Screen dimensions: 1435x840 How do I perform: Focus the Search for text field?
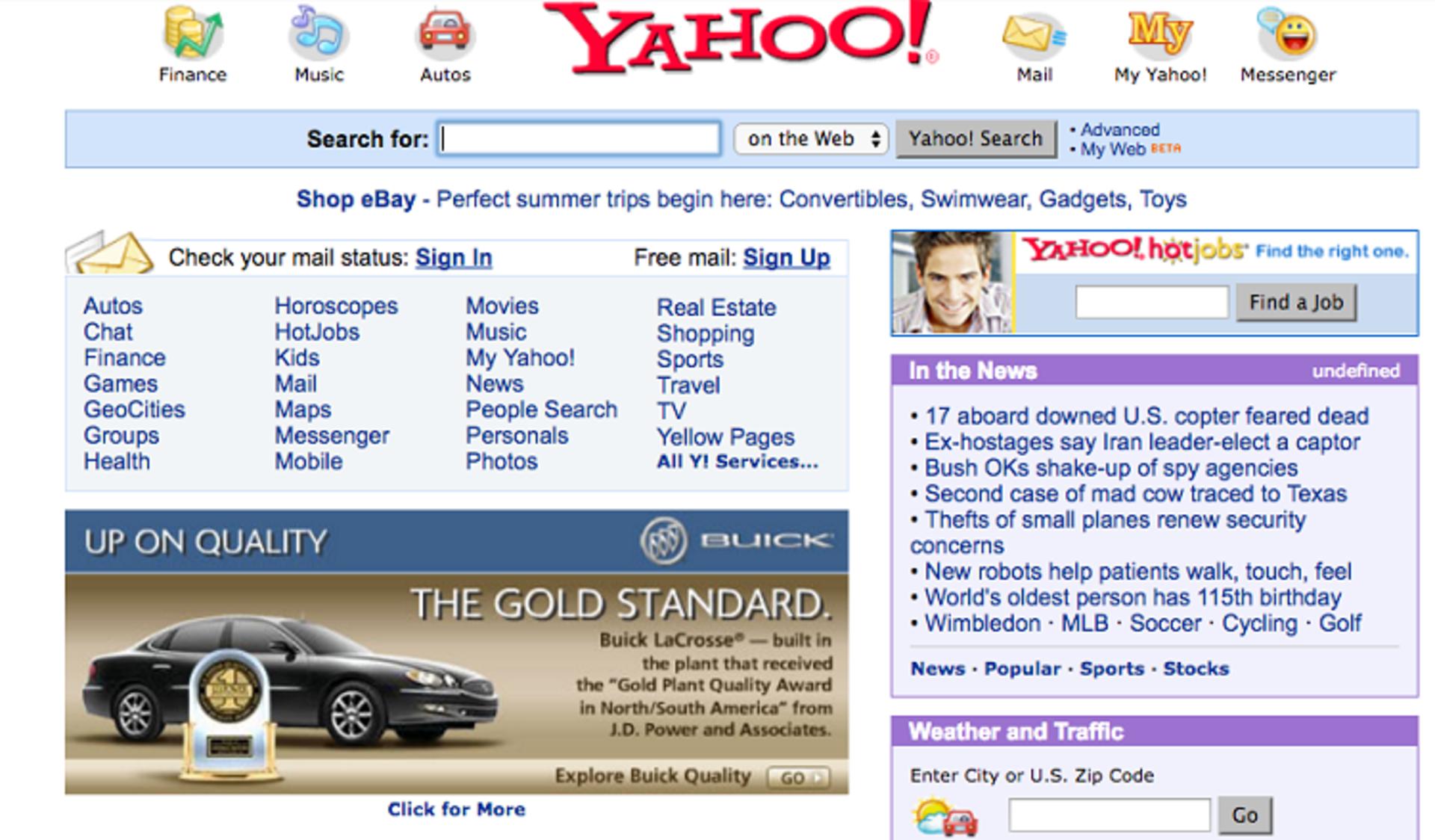pyautogui.click(x=579, y=139)
